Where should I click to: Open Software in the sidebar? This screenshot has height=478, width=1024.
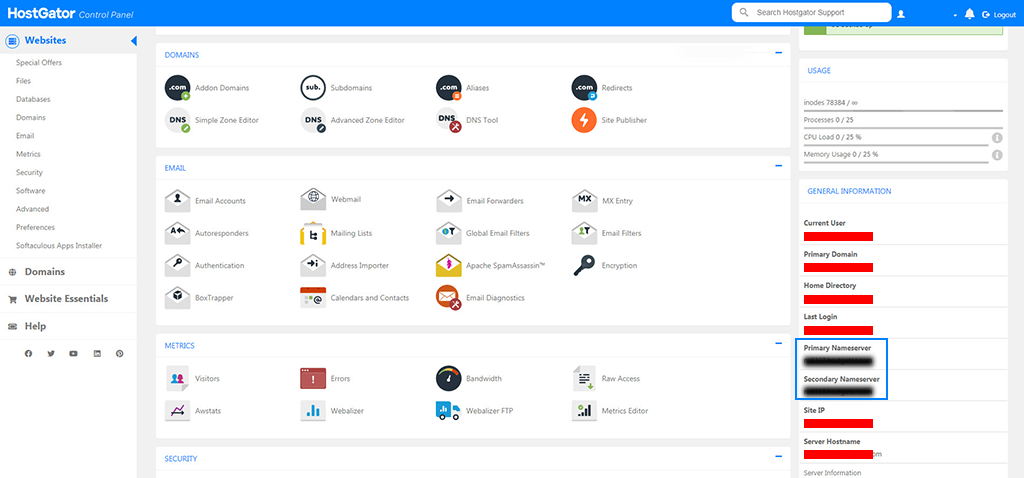click(31, 191)
